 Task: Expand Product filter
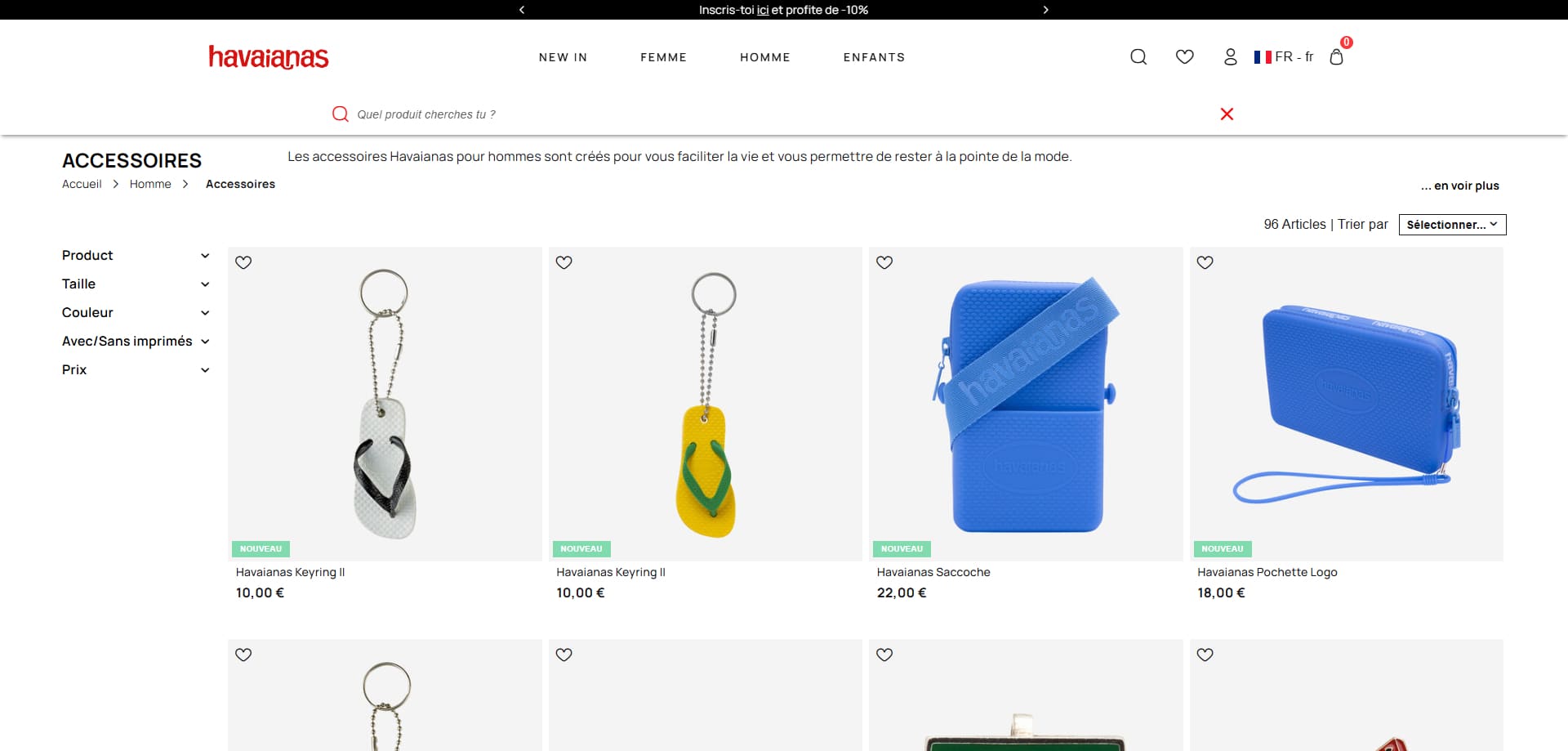point(136,255)
